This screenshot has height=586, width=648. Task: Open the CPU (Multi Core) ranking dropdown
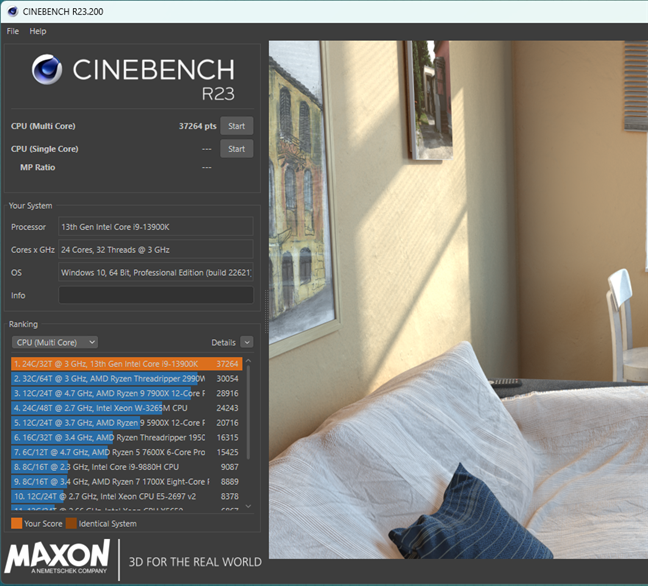point(55,342)
